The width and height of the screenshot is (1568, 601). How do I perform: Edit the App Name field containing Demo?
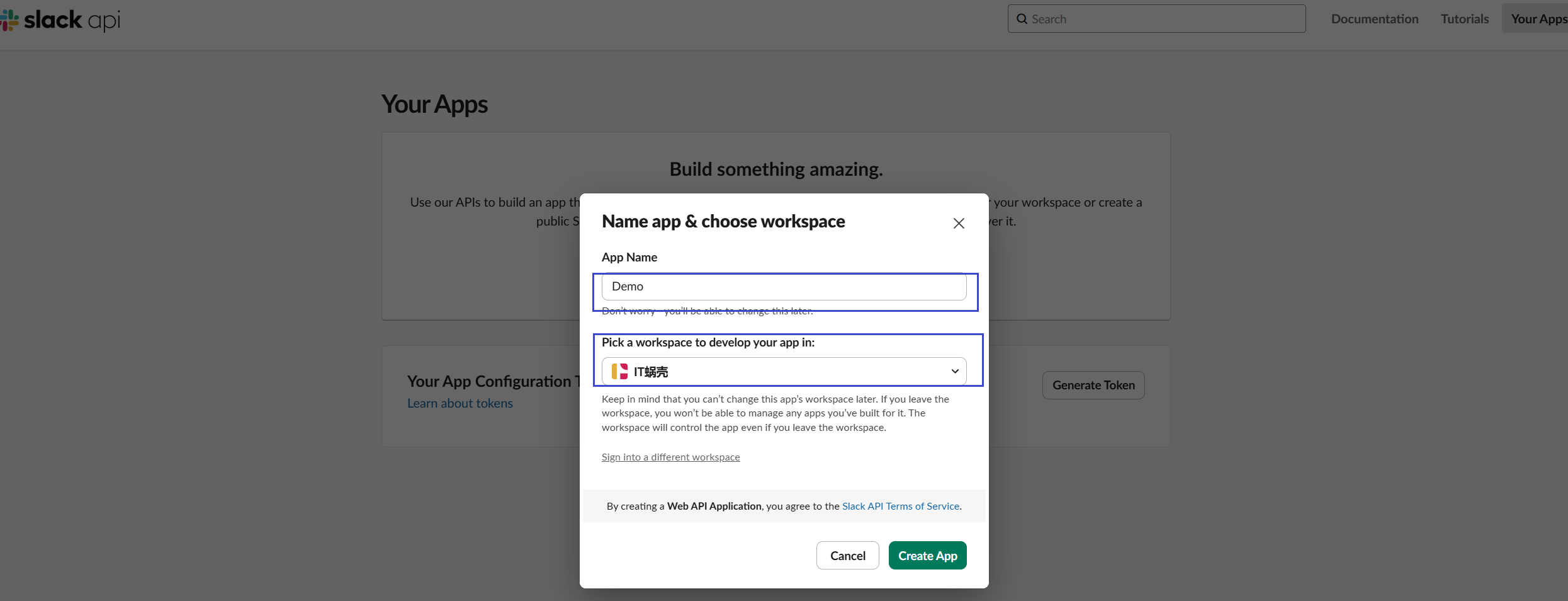tap(784, 287)
